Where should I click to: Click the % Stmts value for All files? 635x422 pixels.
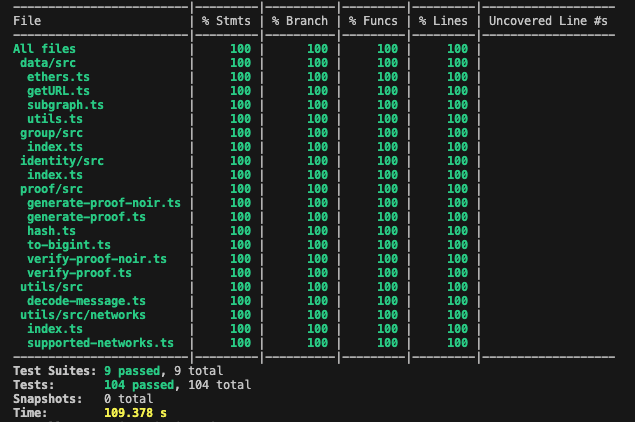241,49
